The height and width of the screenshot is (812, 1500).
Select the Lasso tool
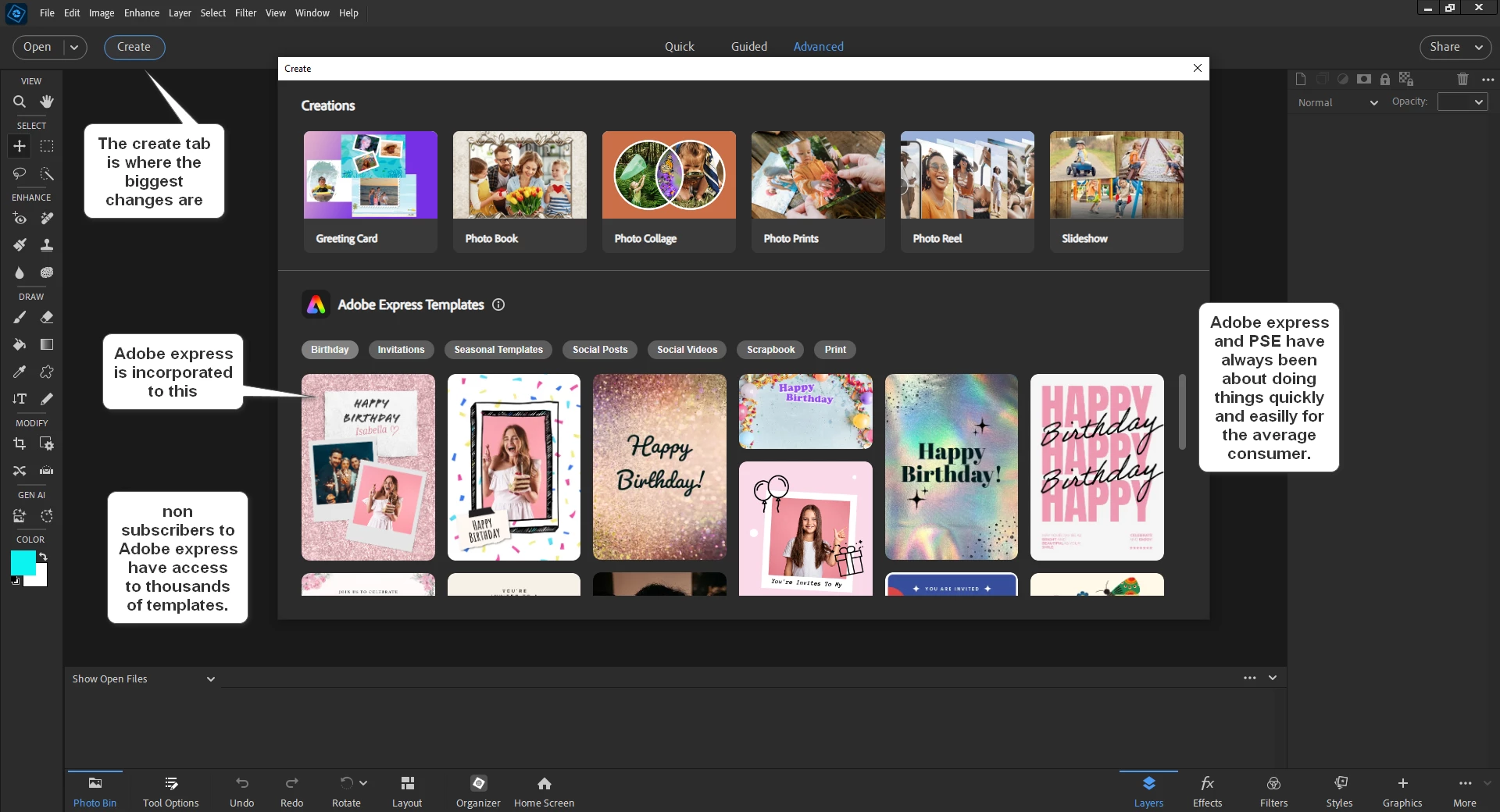click(20, 173)
